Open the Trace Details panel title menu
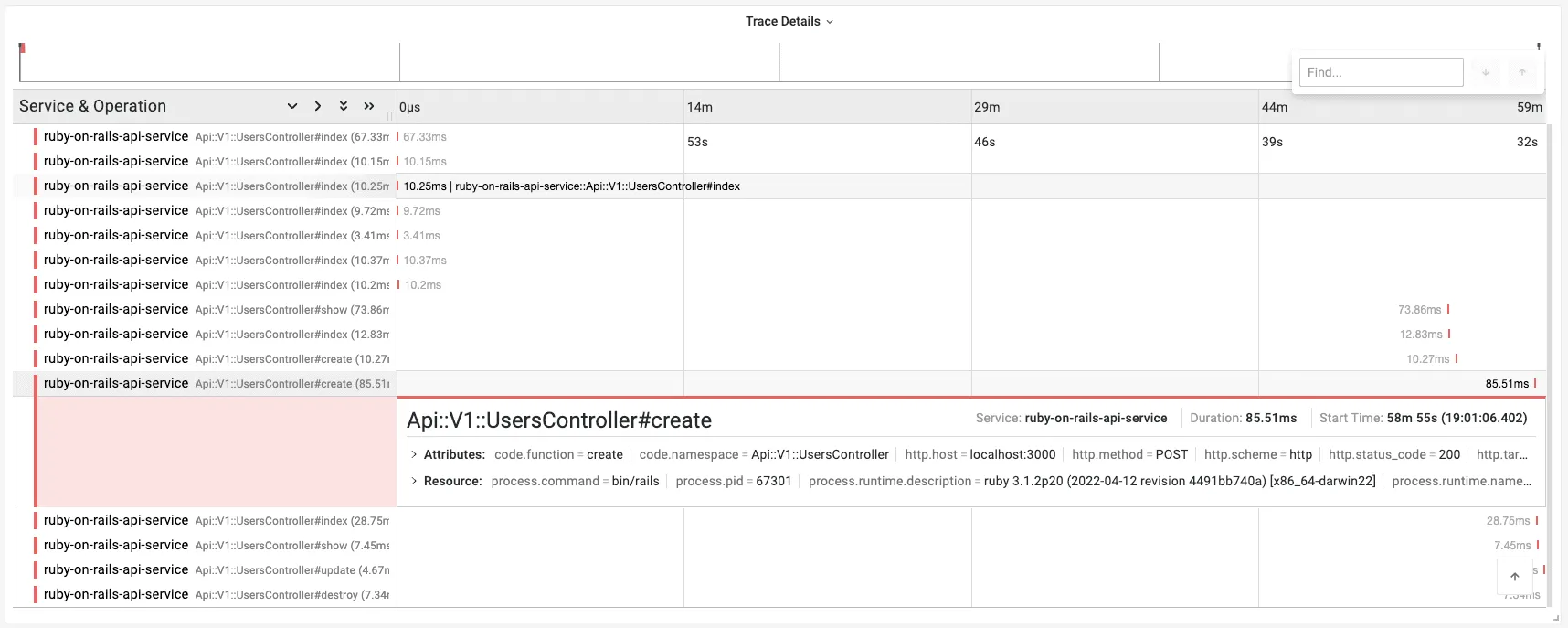This screenshot has width=1568, height=628. [789, 21]
